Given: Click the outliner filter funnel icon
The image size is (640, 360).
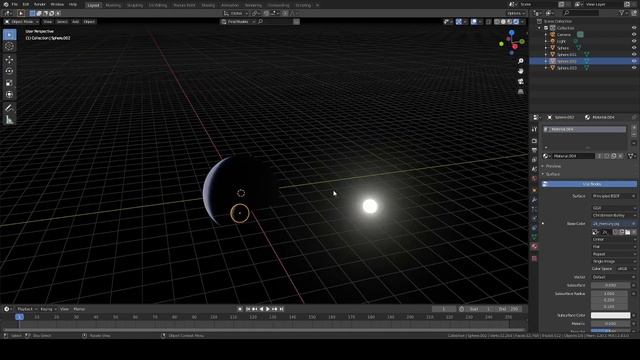Looking at the screenshot, I should 622,13.
